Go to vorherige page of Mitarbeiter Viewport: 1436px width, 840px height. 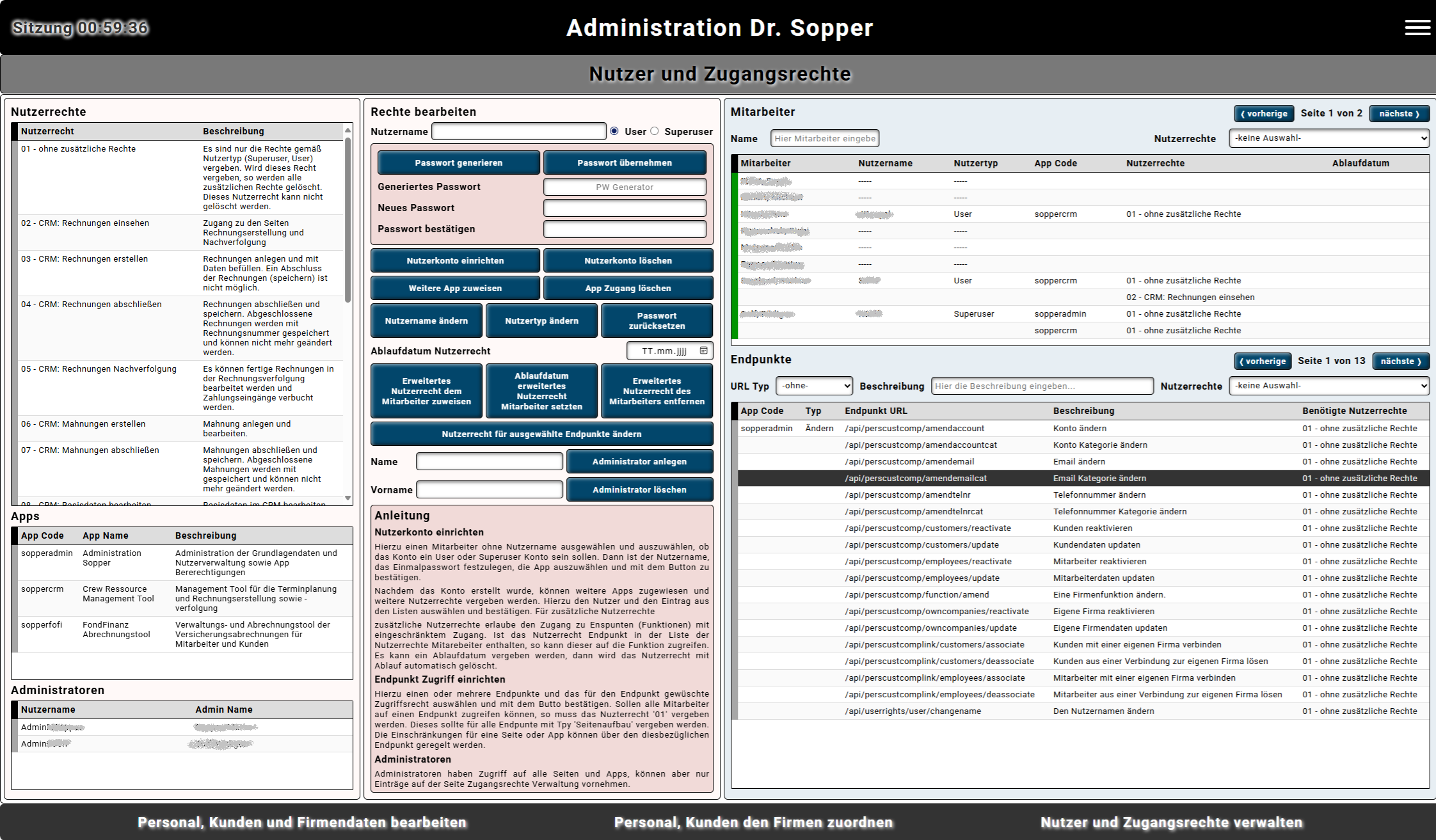[x=1263, y=113]
